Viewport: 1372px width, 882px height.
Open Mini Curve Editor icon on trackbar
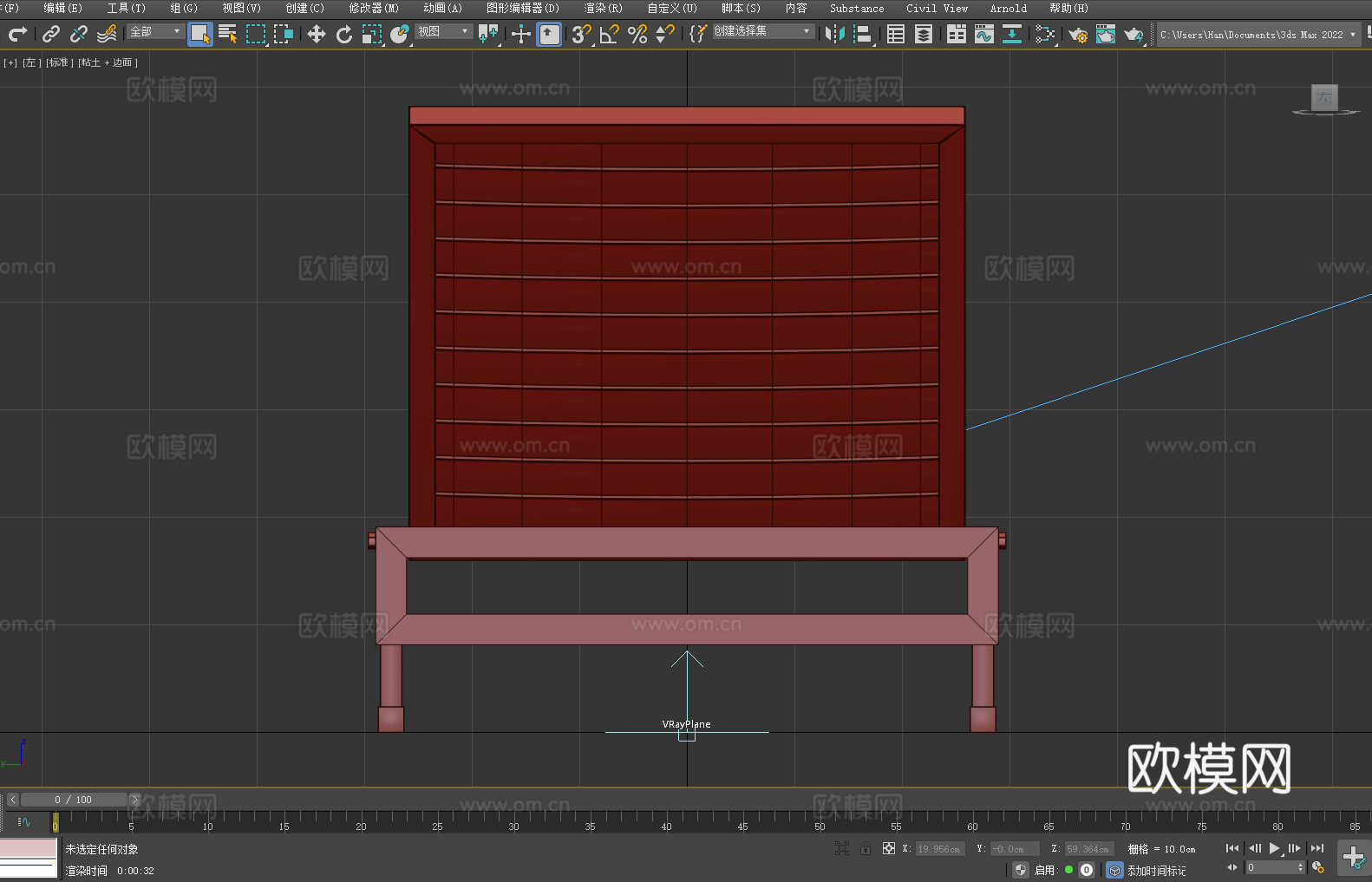24,822
